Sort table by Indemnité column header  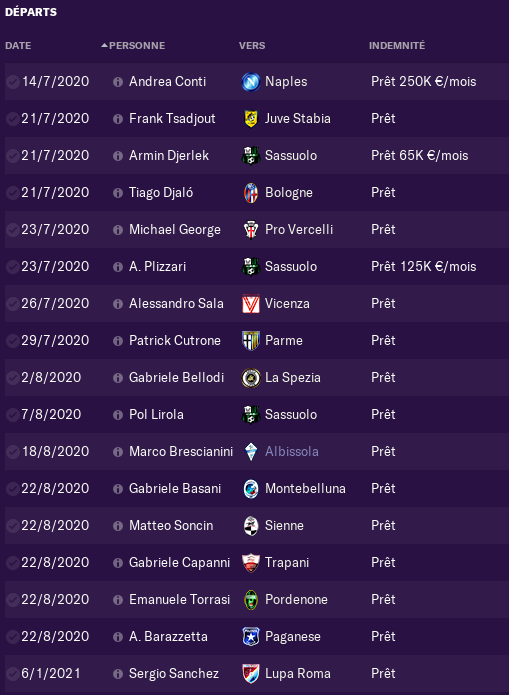[x=397, y=46]
